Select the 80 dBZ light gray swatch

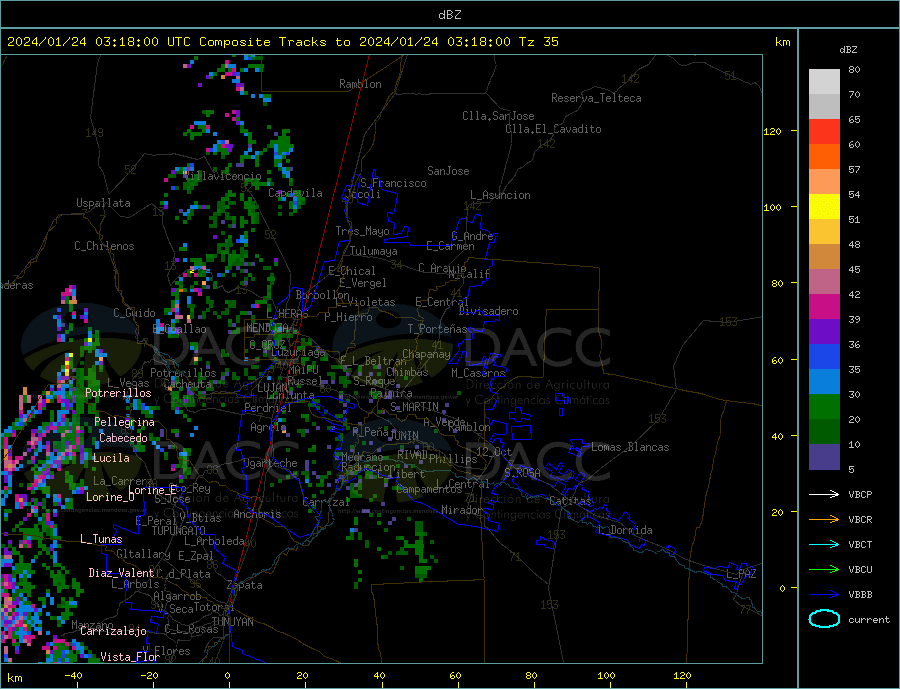824,82
